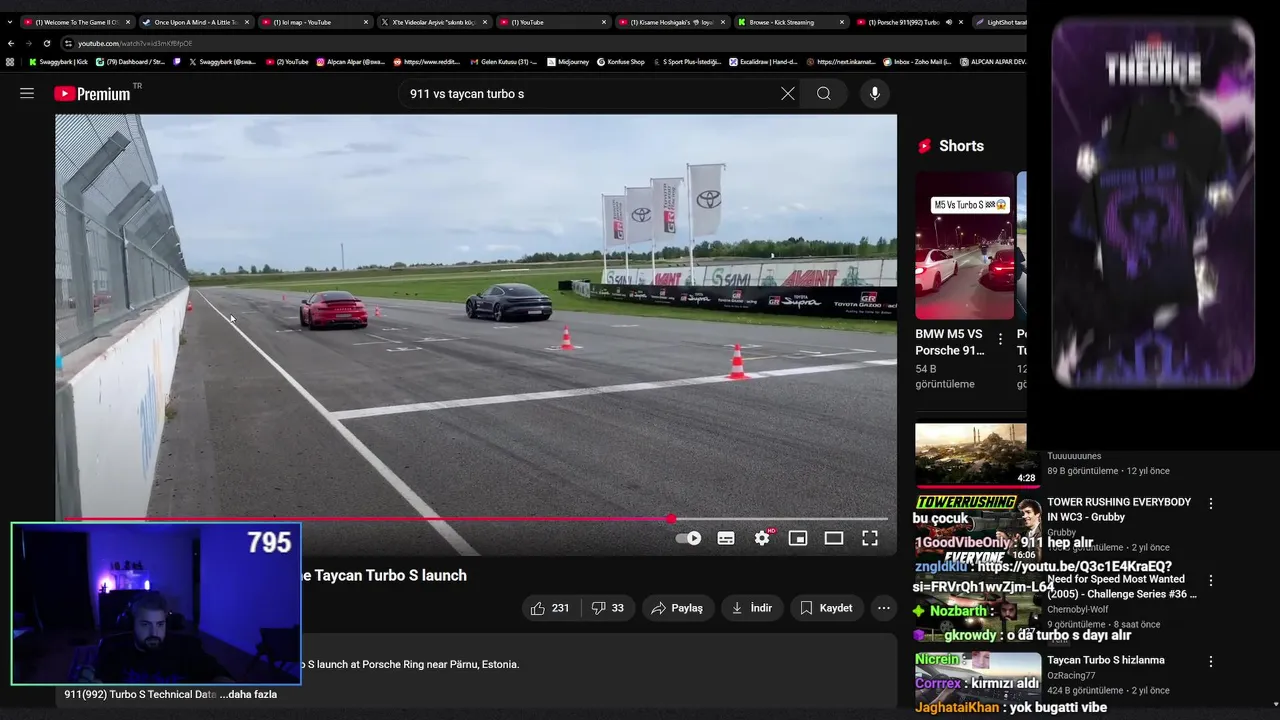Open the Grubby channel name
The image size is (1280, 720).
click(x=1062, y=533)
